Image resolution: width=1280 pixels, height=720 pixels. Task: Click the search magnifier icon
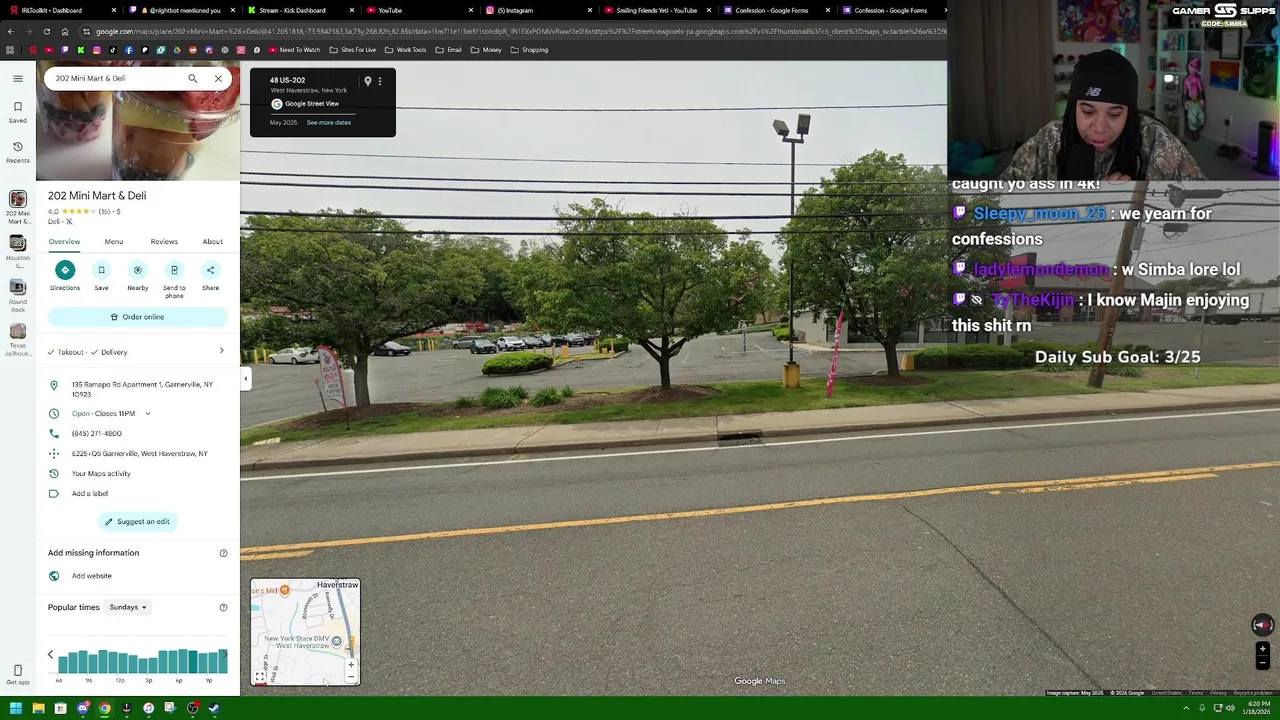click(193, 78)
